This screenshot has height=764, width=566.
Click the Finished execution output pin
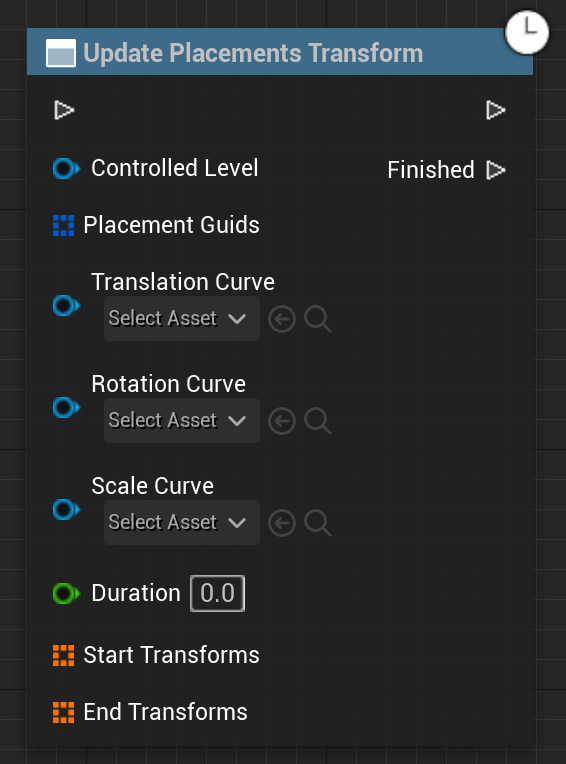click(x=496, y=170)
